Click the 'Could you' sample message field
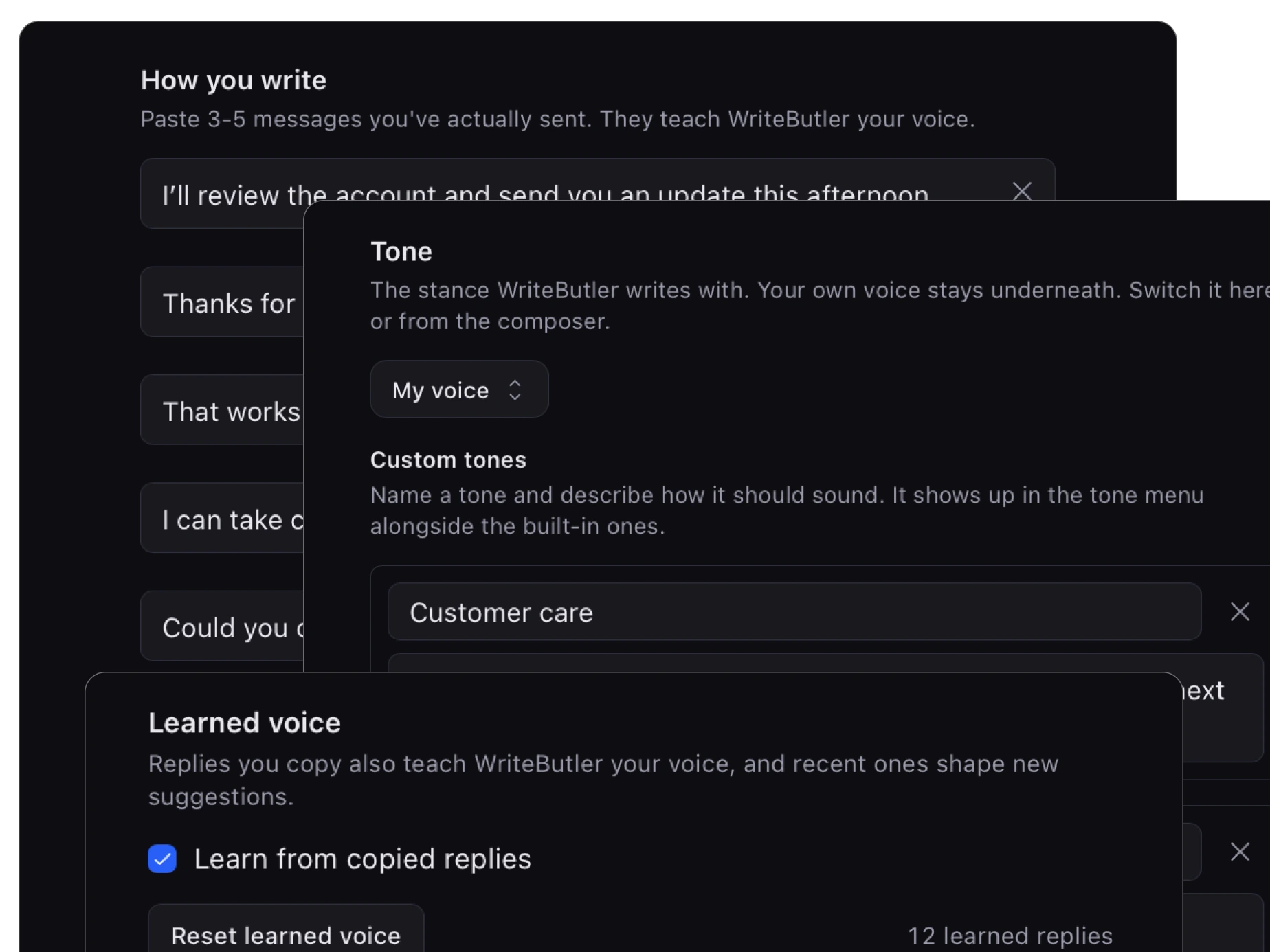The height and width of the screenshot is (952, 1270). click(223, 626)
